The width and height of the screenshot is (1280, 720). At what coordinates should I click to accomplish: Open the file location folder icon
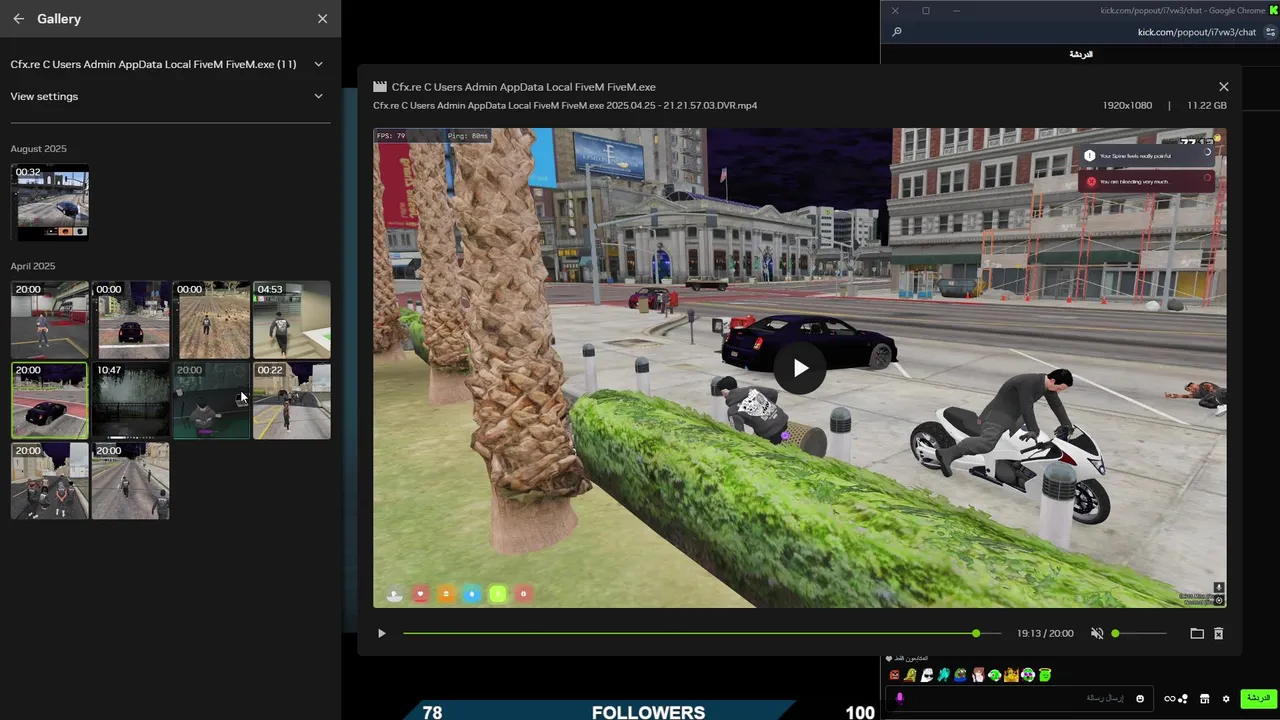[1197, 633]
